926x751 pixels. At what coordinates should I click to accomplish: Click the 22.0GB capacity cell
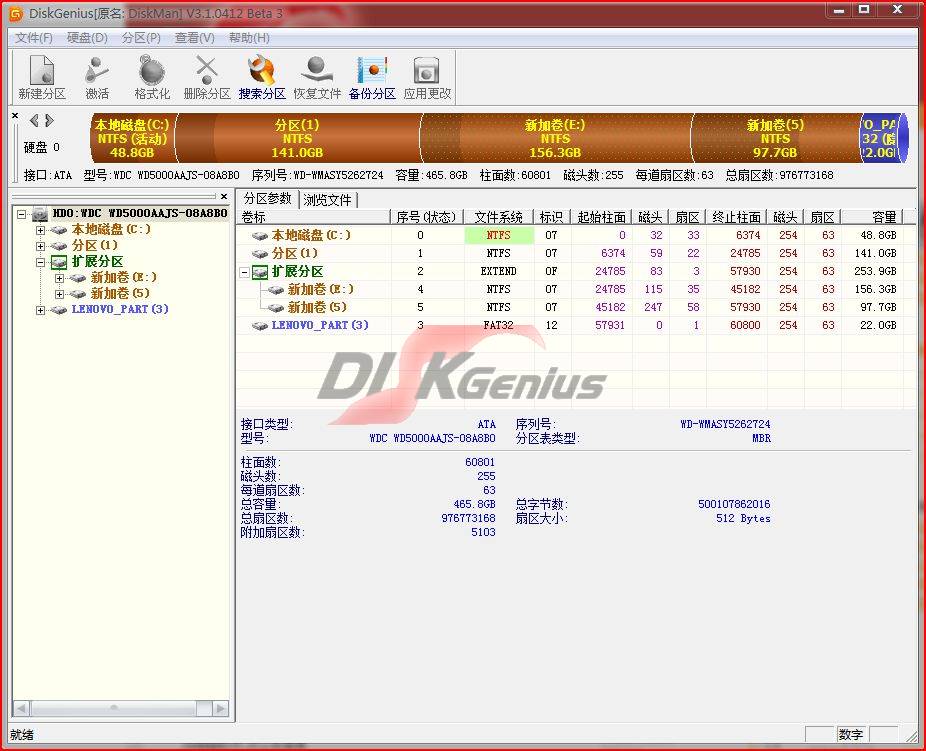pos(878,325)
